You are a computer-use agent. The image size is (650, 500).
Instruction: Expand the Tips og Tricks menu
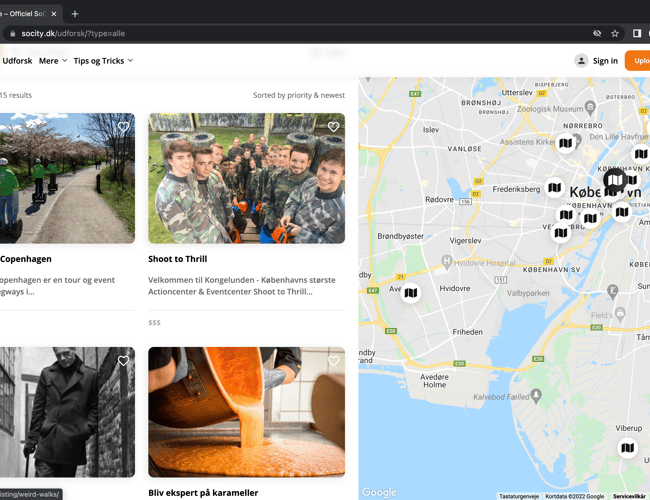(103, 61)
